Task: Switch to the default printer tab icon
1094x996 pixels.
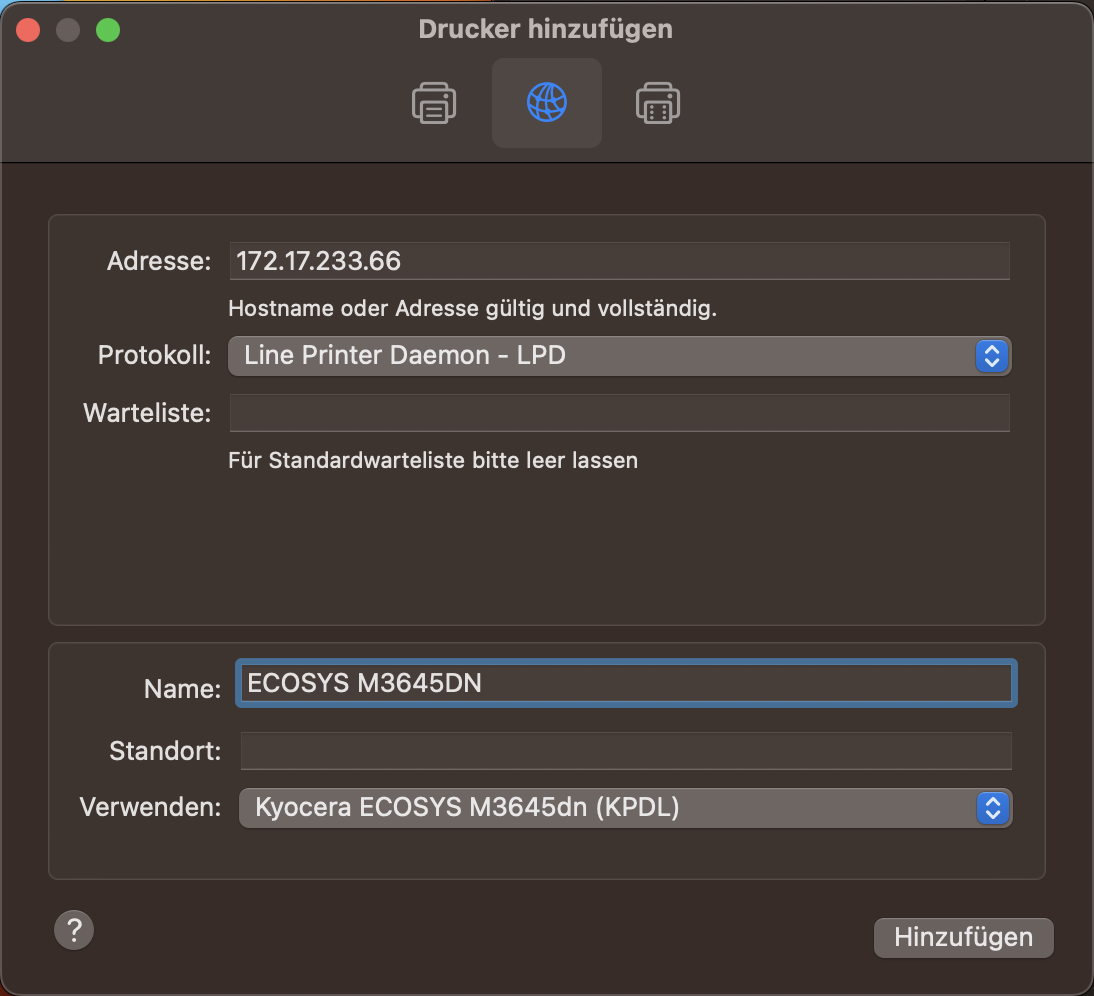Action: (x=434, y=103)
